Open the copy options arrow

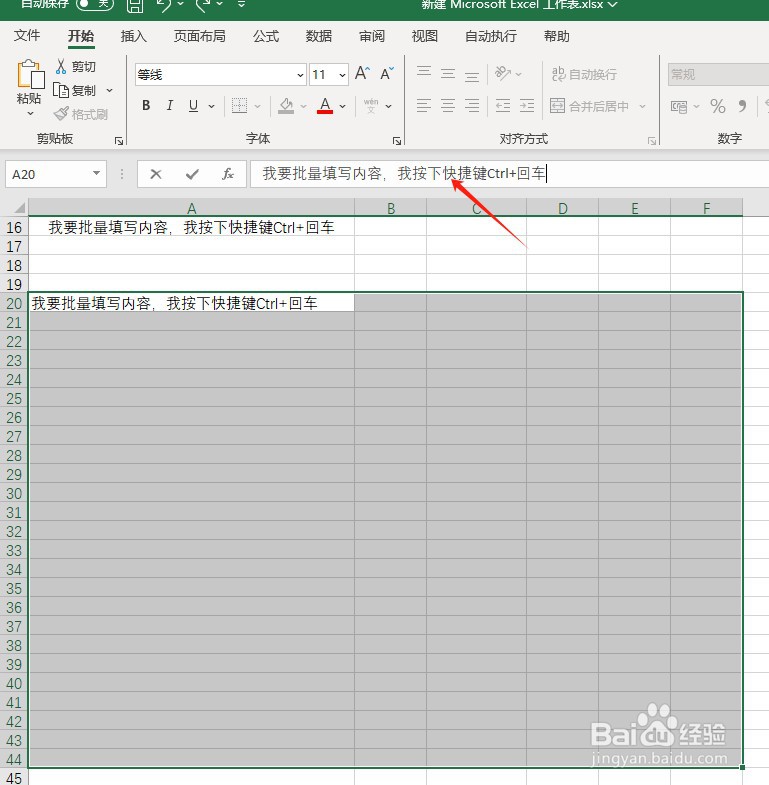pyautogui.click(x=109, y=91)
